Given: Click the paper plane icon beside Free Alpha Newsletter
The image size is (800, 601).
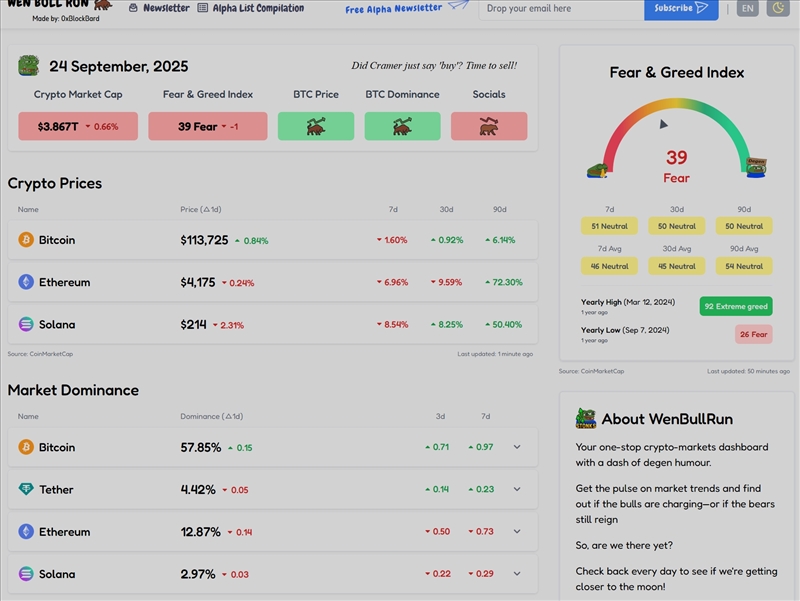Looking at the screenshot, I should pyautogui.click(x=458, y=5).
